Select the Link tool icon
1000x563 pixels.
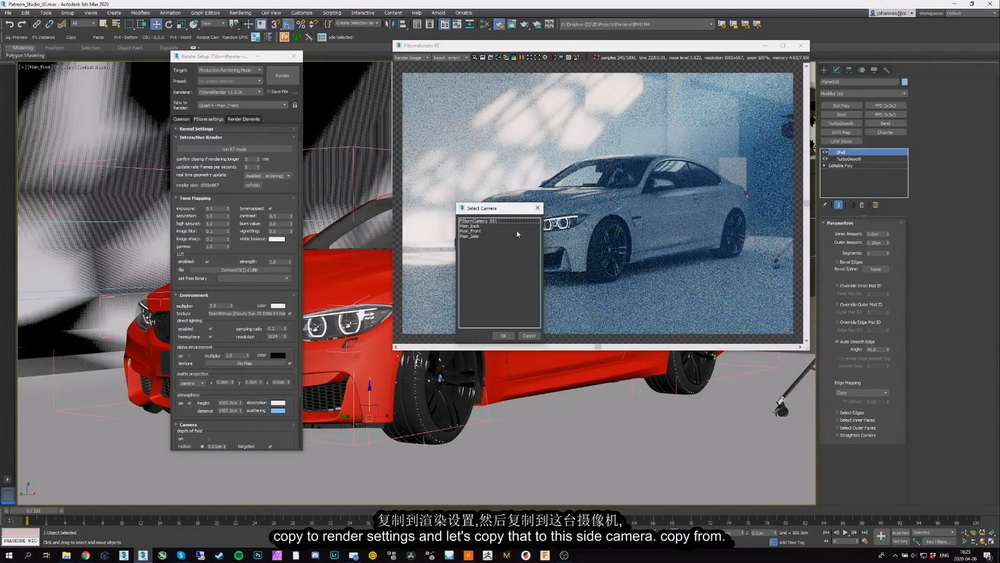(x=36, y=24)
